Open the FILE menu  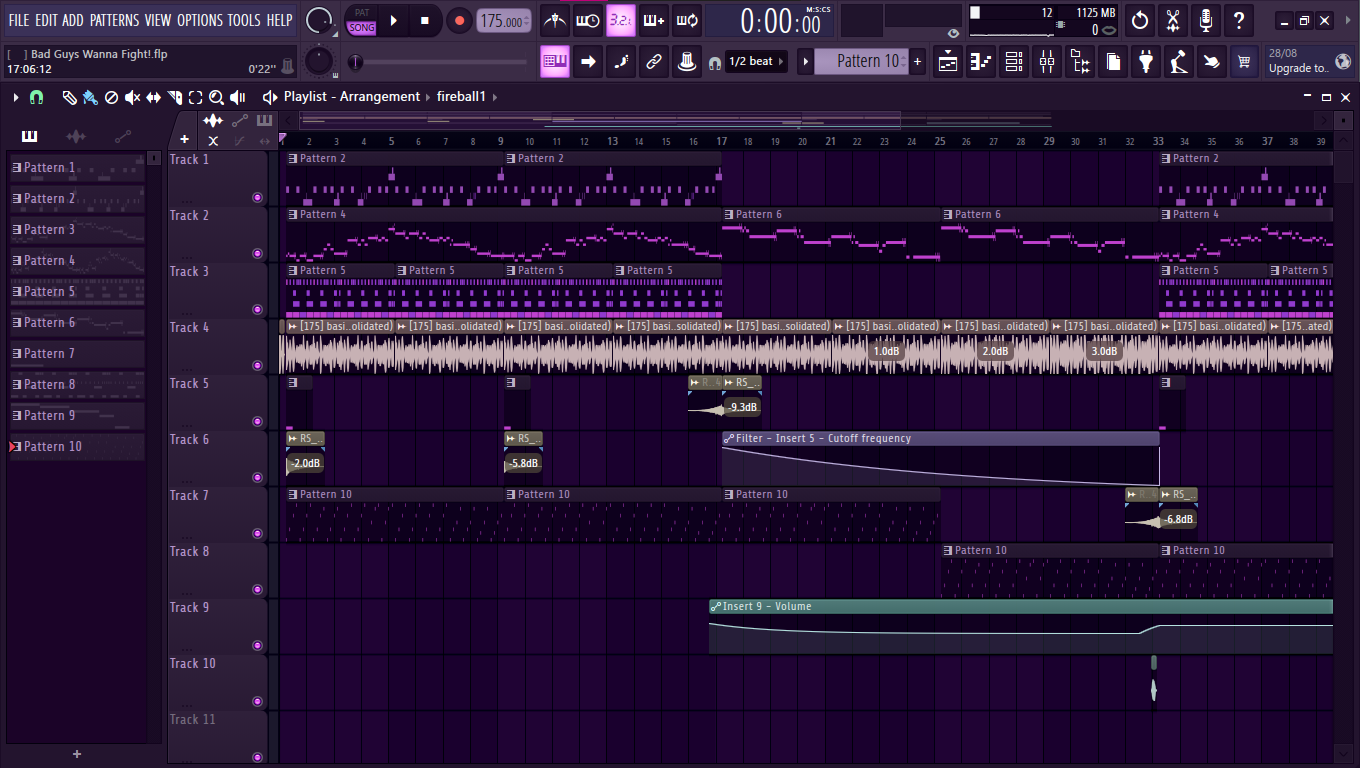(19, 20)
